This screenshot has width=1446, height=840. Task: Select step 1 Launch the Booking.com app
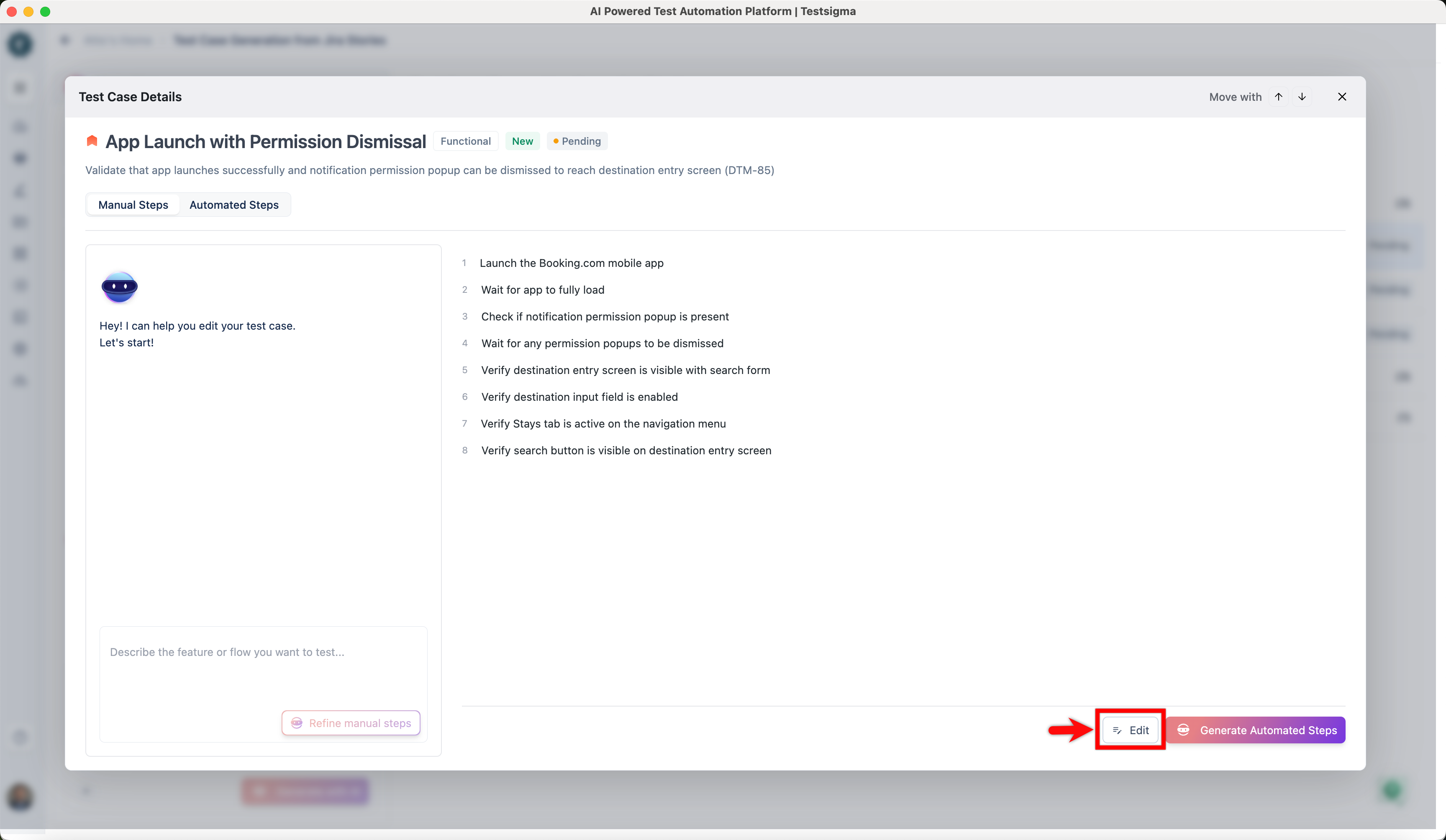coord(571,264)
